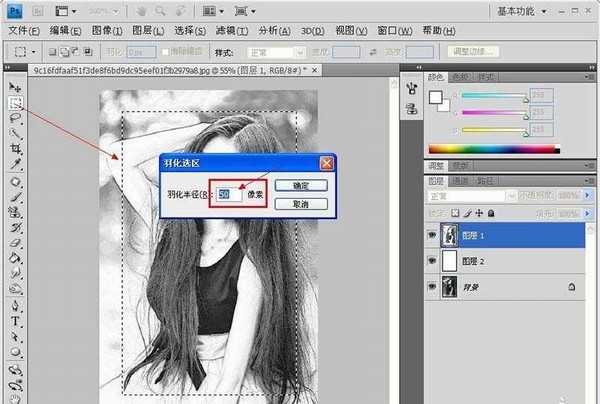The height and width of the screenshot is (404, 600).
Task: Select the Rectangular Marquee tool in toolbox
Action: click(x=15, y=103)
